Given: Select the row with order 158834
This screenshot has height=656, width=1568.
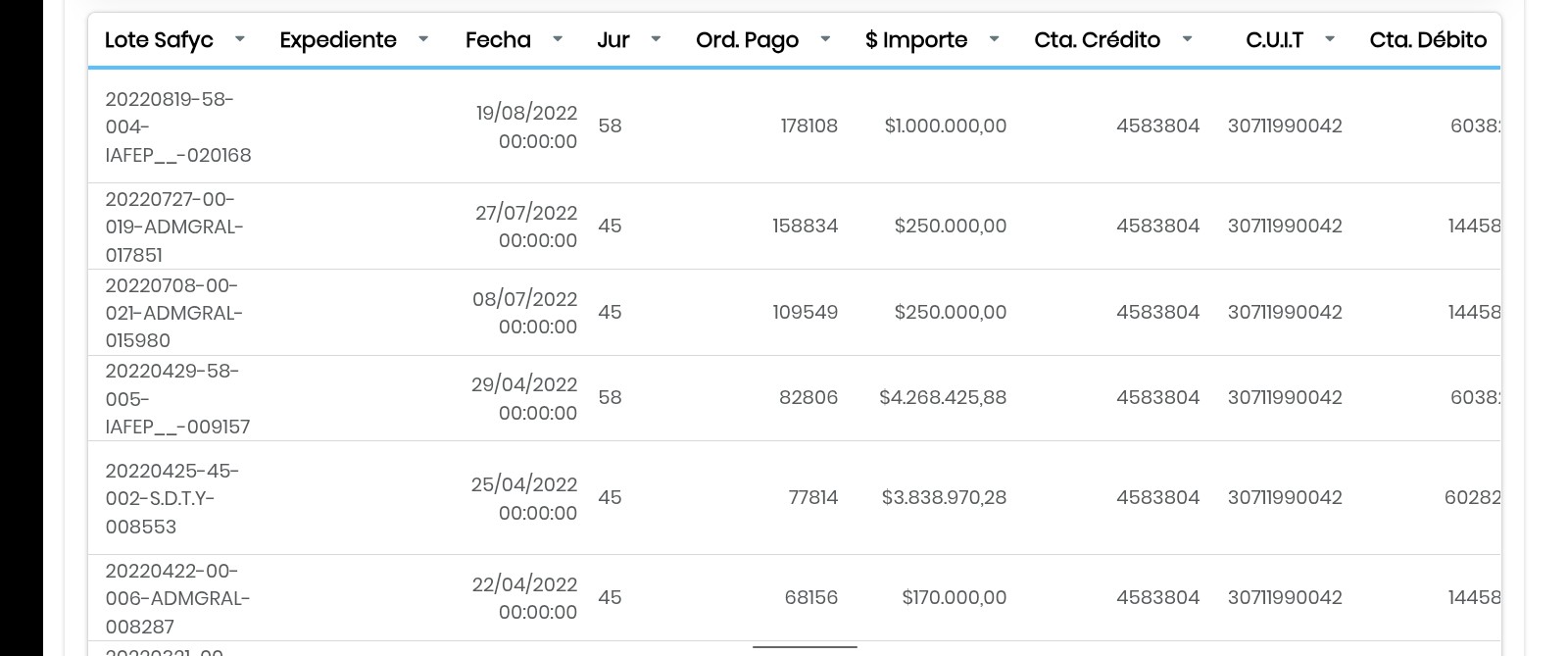Looking at the screenshot, I should pos(805,227).
